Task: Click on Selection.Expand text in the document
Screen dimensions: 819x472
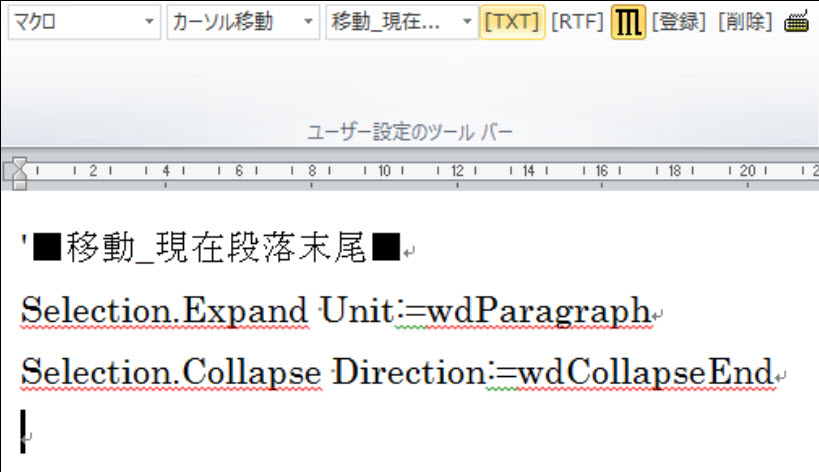Action: click(x=164, y=312)
